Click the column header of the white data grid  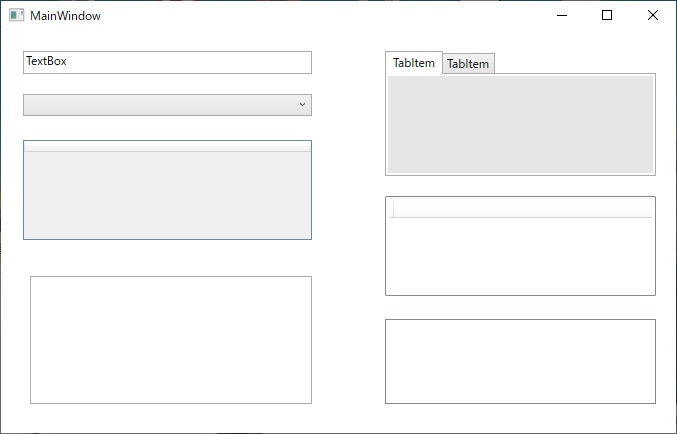click(x=520, y=208)
